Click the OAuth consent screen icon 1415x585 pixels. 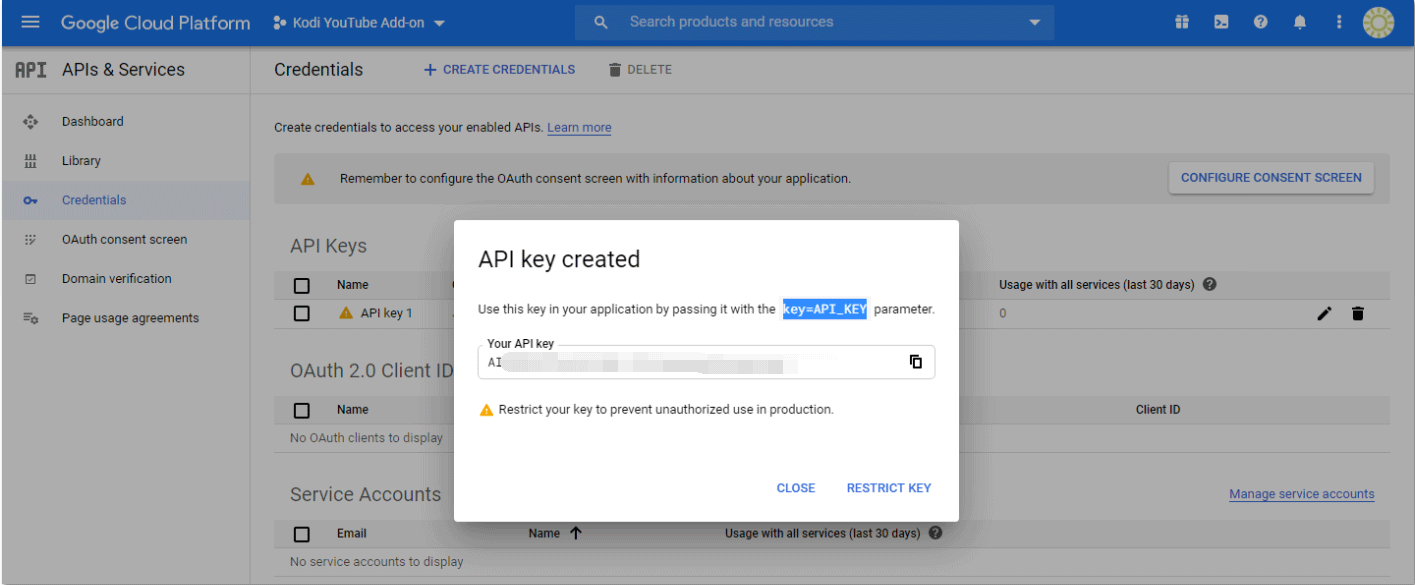30,239
